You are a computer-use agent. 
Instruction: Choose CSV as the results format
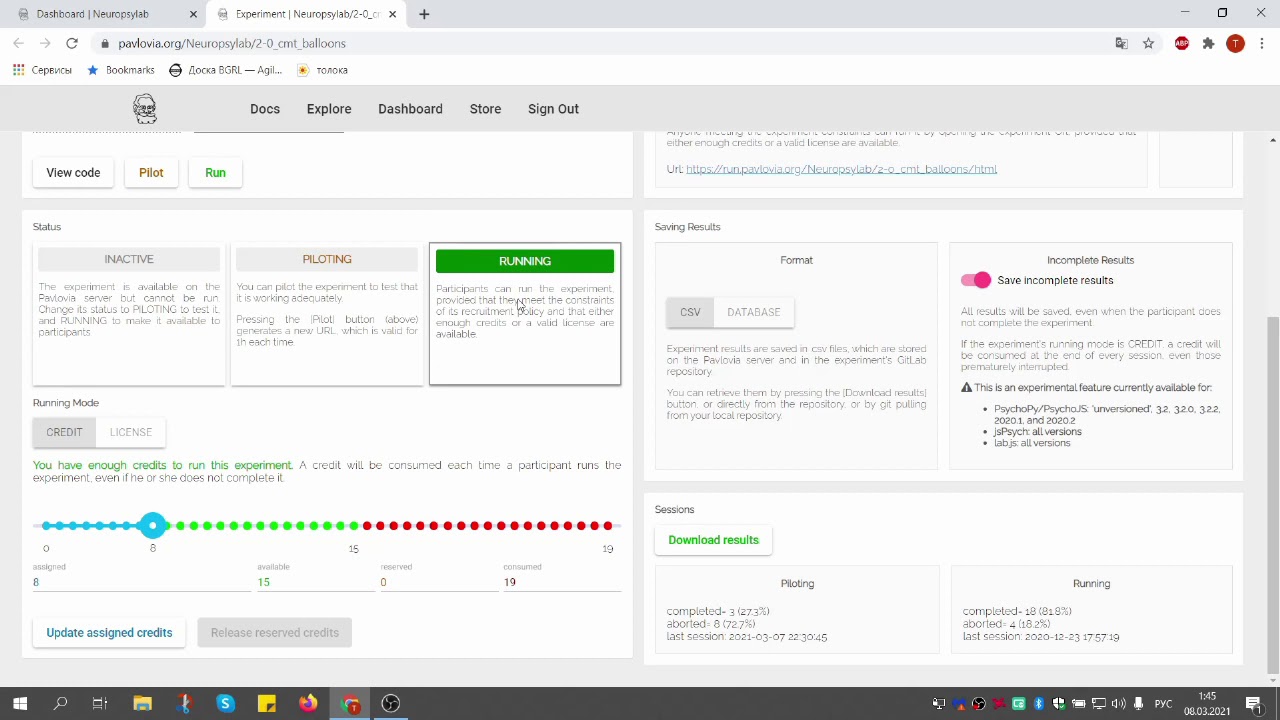[690, 312]
